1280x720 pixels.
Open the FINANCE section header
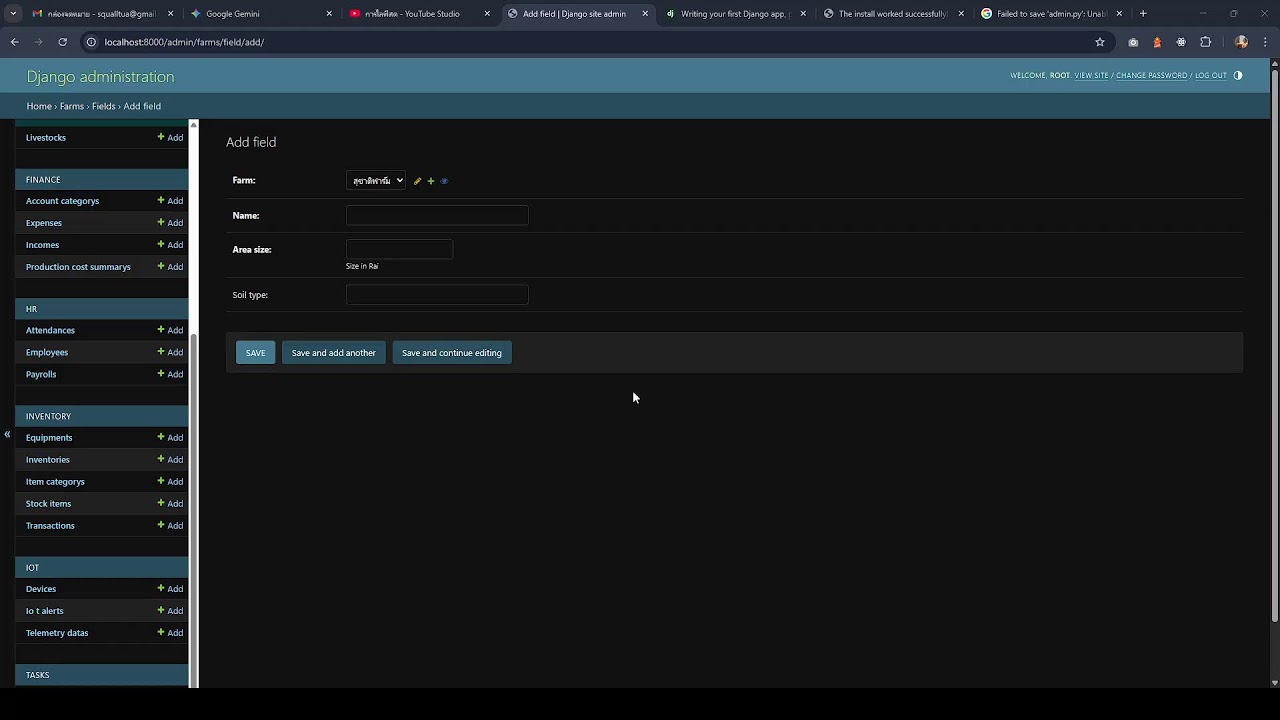click(x=43, y=180)
